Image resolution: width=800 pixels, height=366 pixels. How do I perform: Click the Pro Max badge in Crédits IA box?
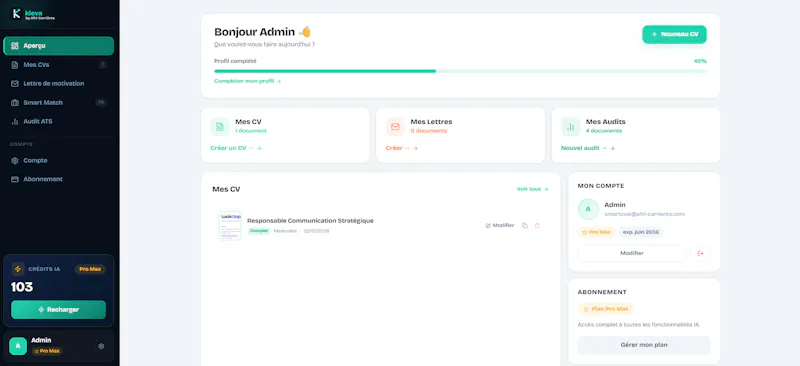point(90,269)
